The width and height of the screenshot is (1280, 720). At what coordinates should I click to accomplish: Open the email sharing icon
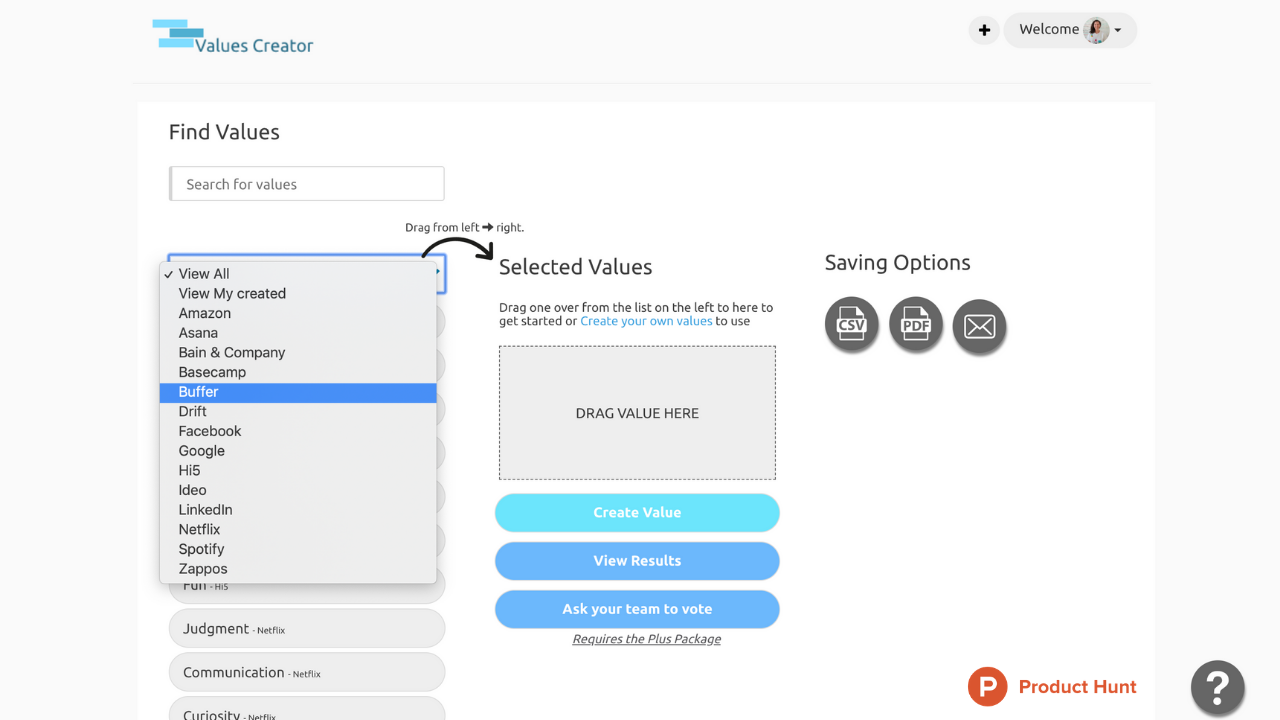click(979, 324)
